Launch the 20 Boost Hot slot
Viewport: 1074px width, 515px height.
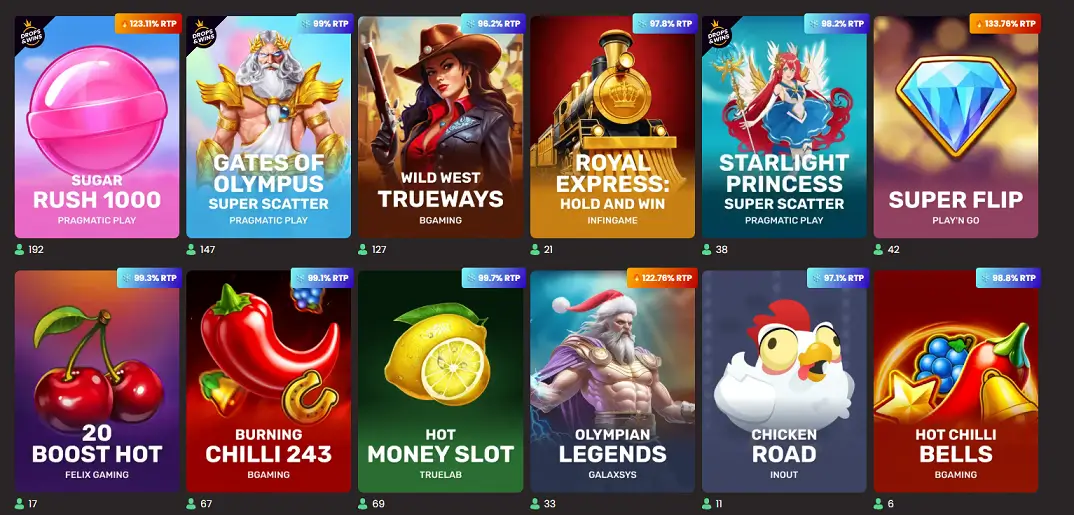click(97, 381)
